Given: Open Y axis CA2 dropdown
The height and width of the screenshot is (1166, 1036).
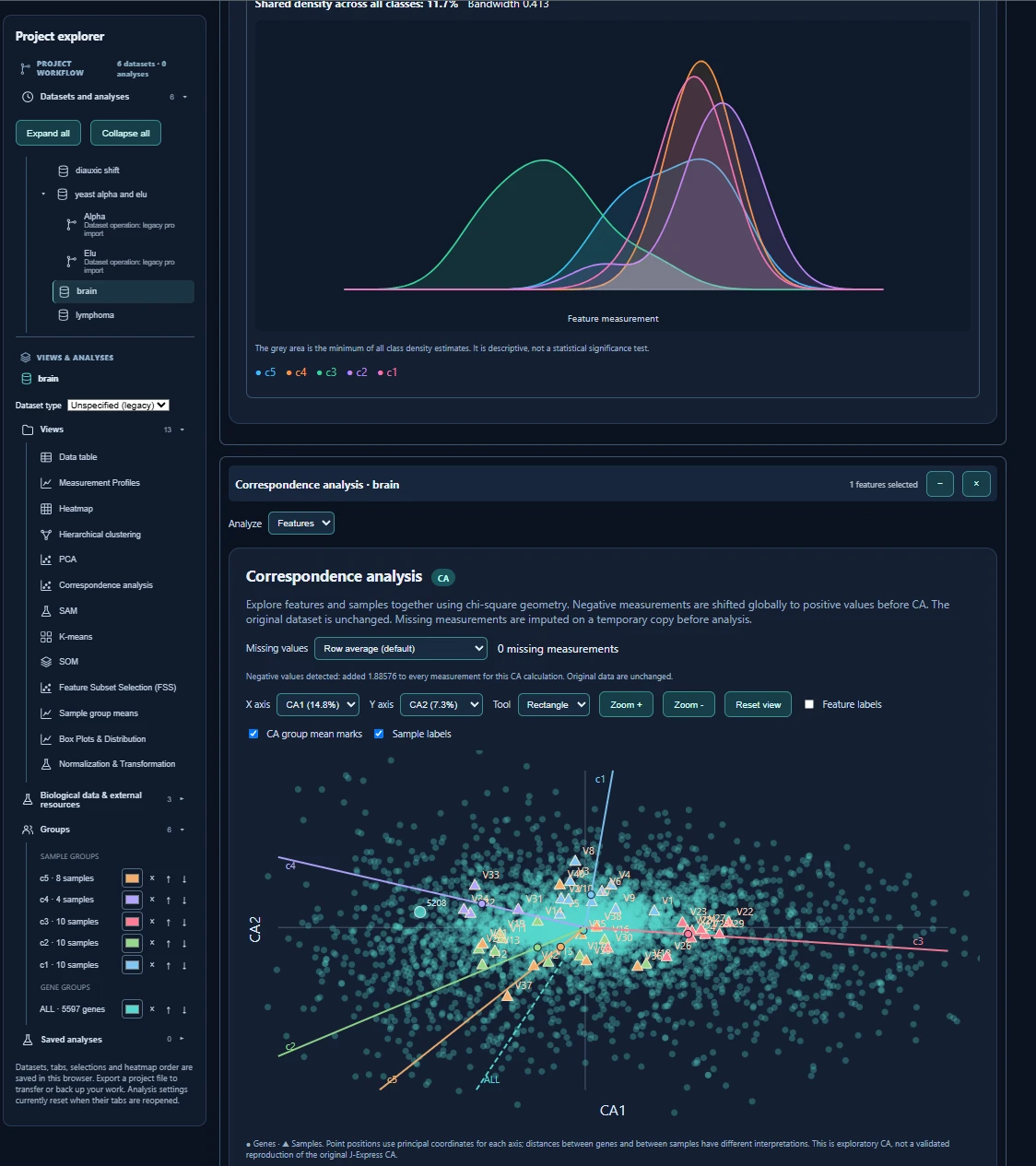Looking at the screenshot, I should point(441,704).
